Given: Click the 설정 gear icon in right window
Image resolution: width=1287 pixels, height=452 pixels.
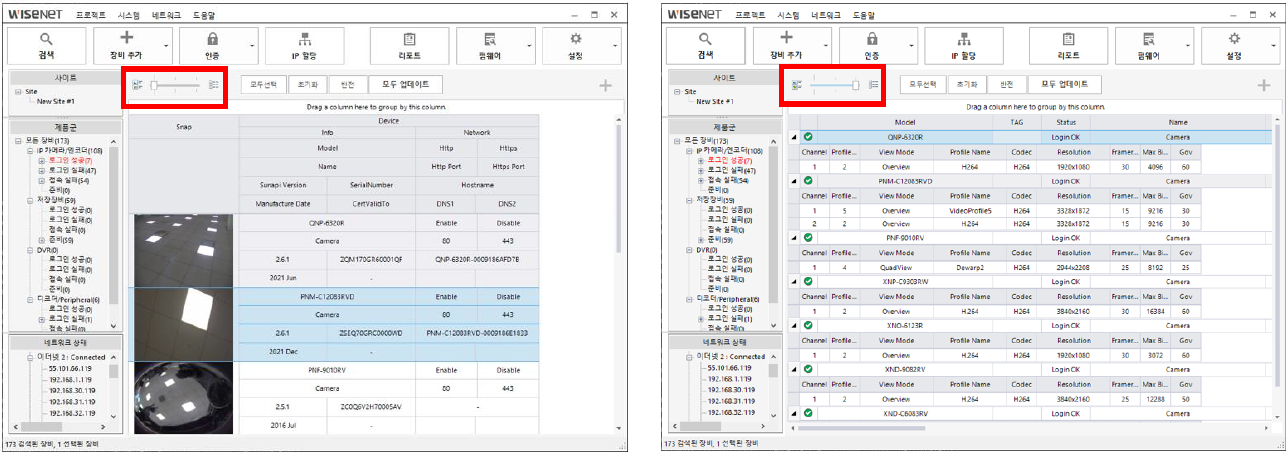Looking at the screenshot, I should click(x=1235, y=38).
